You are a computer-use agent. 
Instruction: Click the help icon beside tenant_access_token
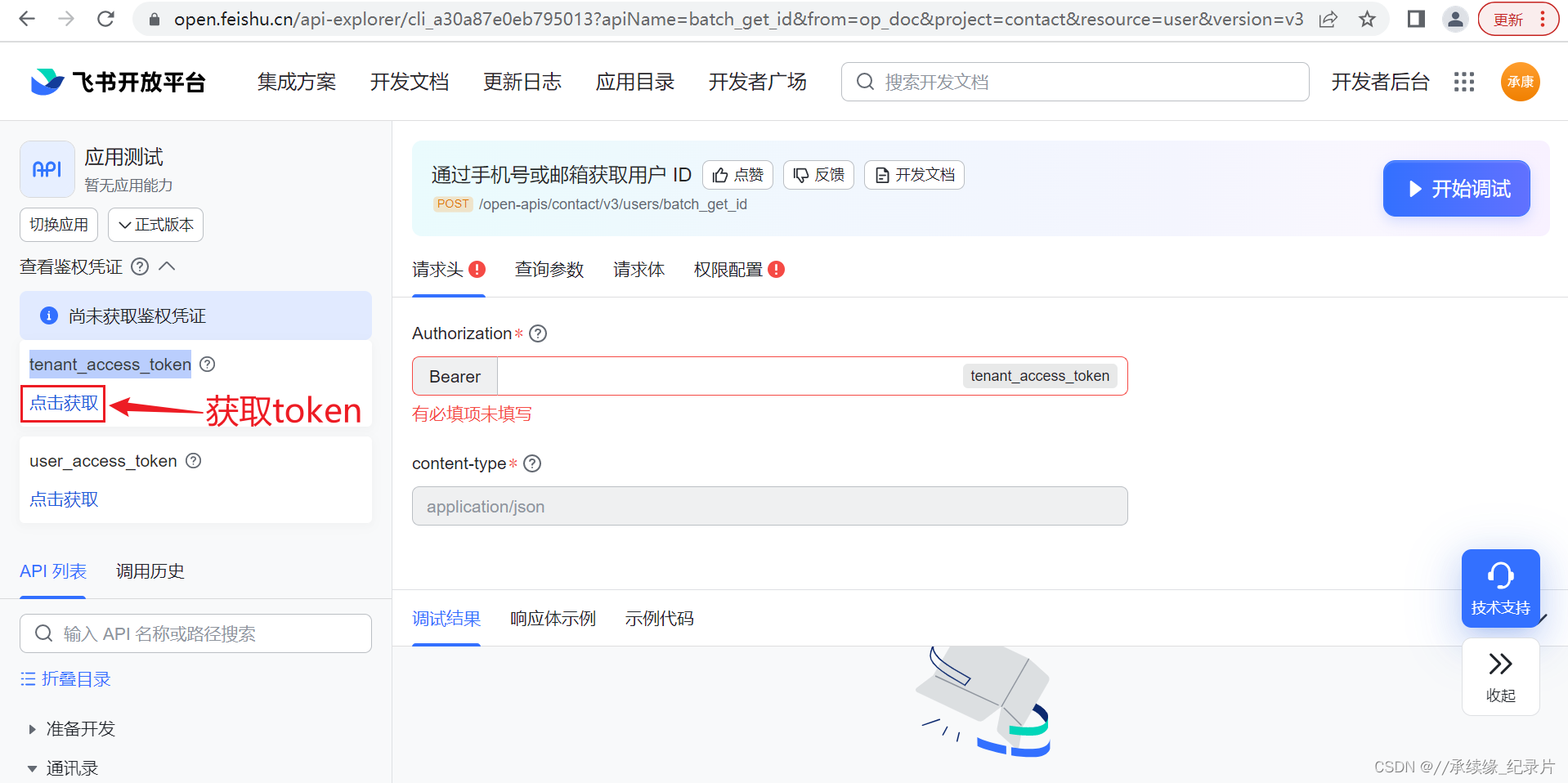208,365
